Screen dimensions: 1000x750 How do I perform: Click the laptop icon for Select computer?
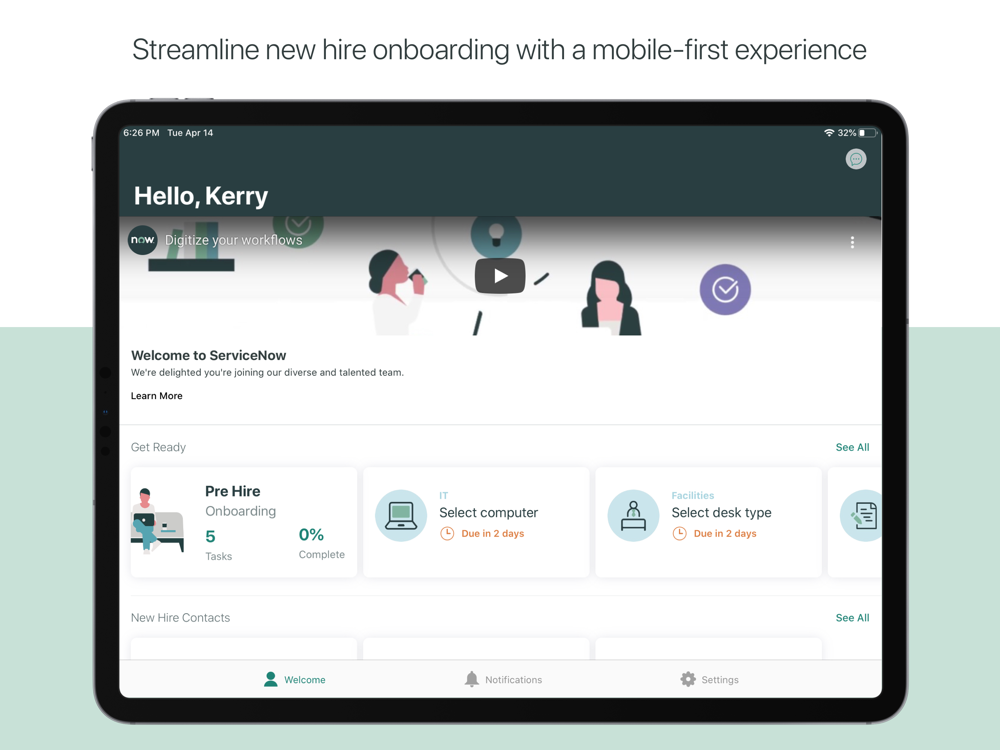point(401,515)
